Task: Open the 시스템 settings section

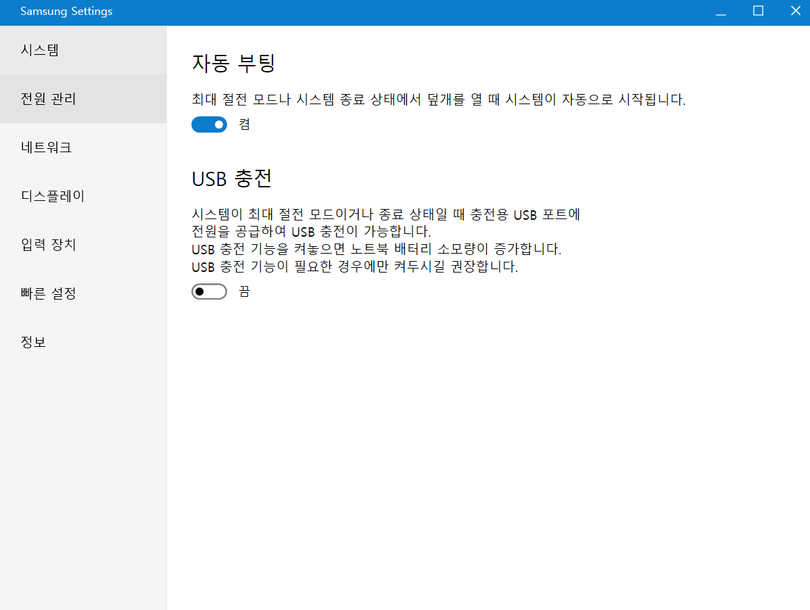Action: pyautogui.click(x=83, y=50)
